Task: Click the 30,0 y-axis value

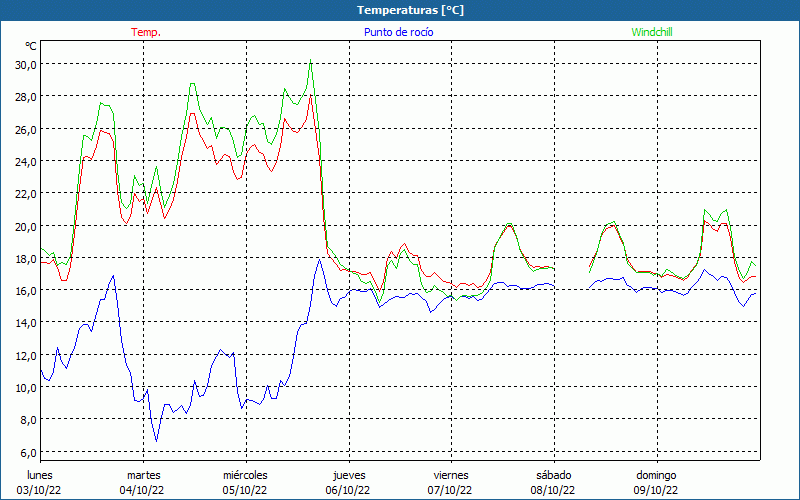Action: (x=26, y=64)
